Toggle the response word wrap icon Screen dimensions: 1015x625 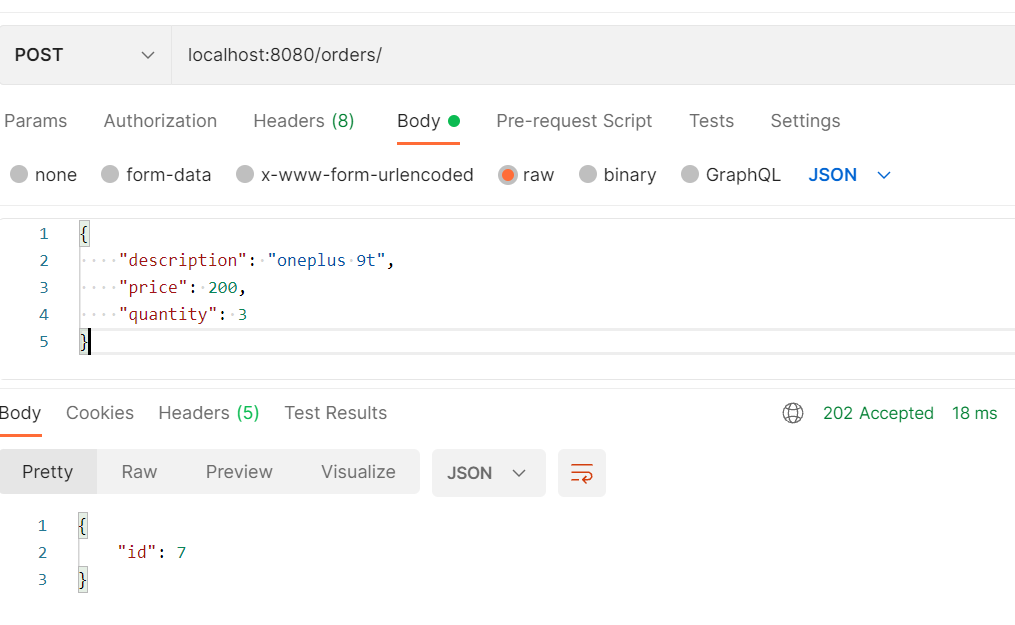[x=581, y=473]
